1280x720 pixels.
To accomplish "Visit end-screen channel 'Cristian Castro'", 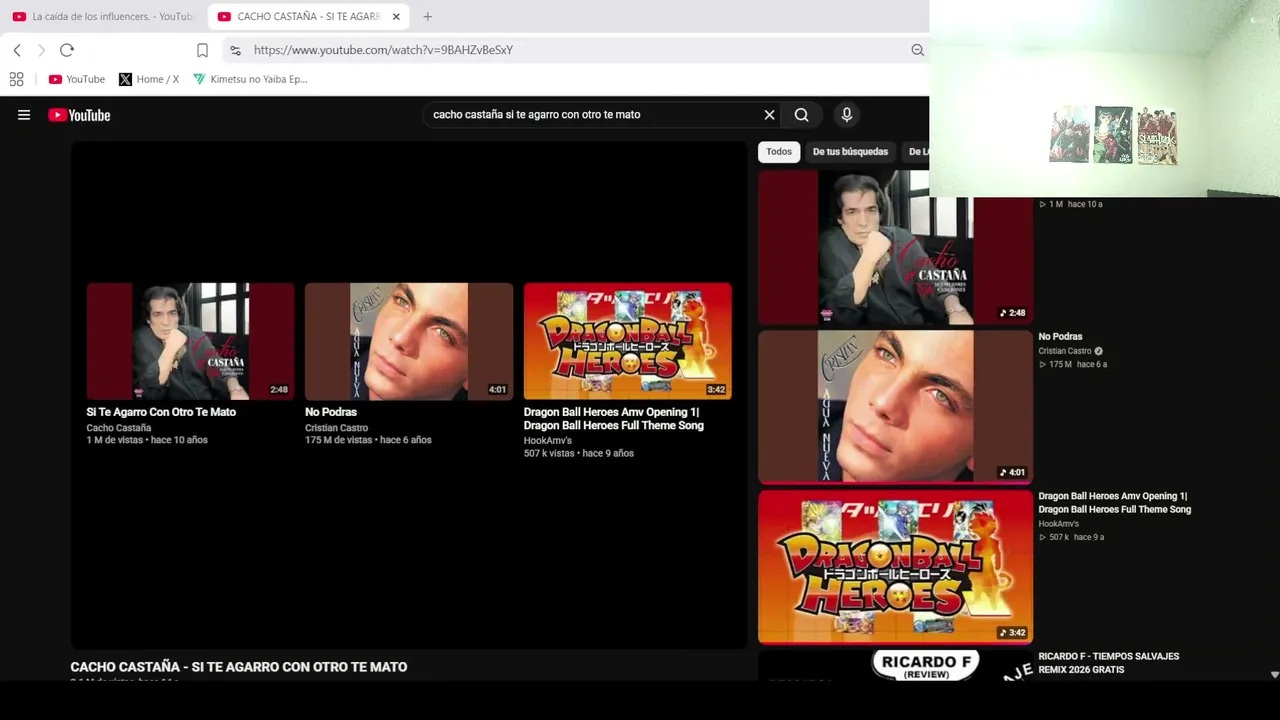I will coord(336,428).
